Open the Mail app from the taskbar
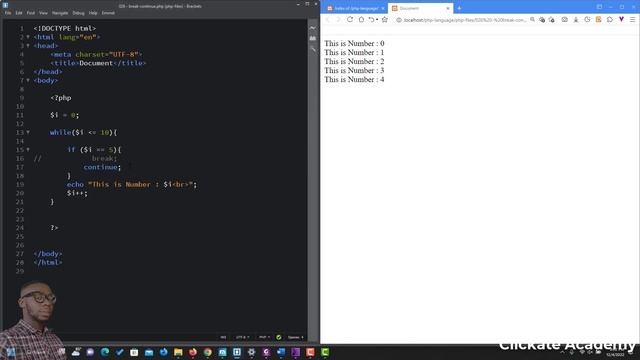640x360 pixels. (149, 352)
